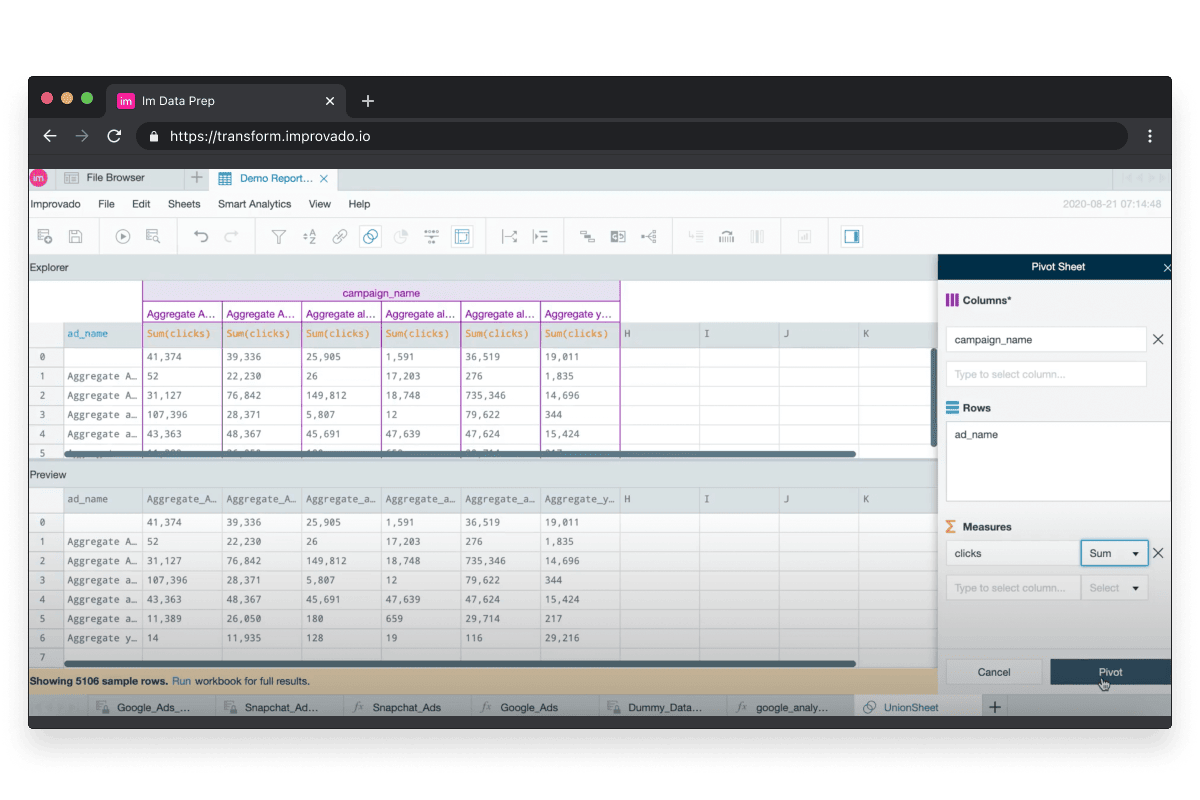The width and height of the screenshot is (1200, 800).
Task: Open the Sort tool from the toolbar
Action: pyautogui.click(x=308, y=236)
